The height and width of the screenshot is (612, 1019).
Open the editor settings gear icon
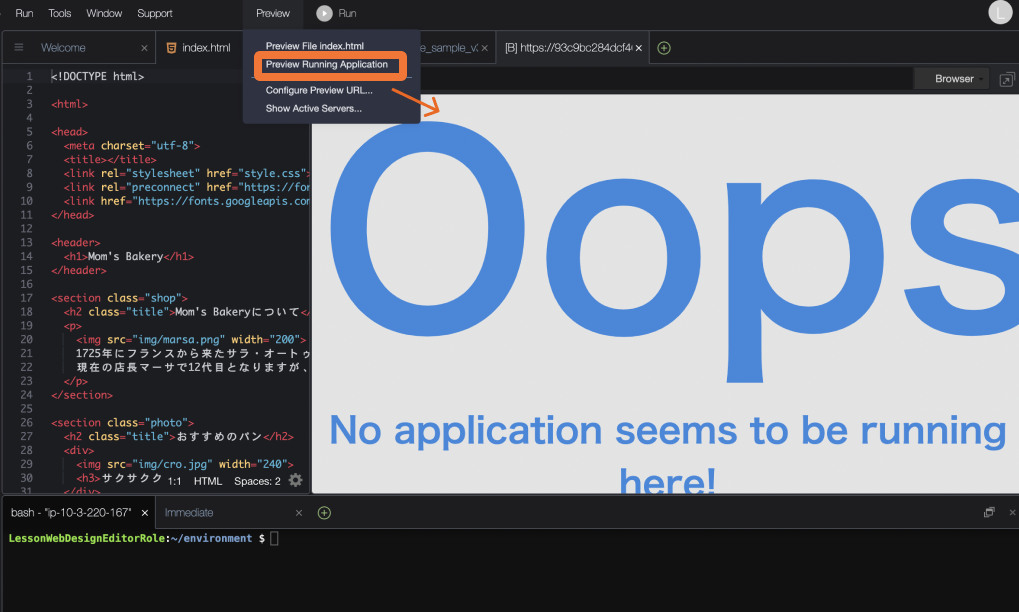pyautogui.click(x=295, y=481)
